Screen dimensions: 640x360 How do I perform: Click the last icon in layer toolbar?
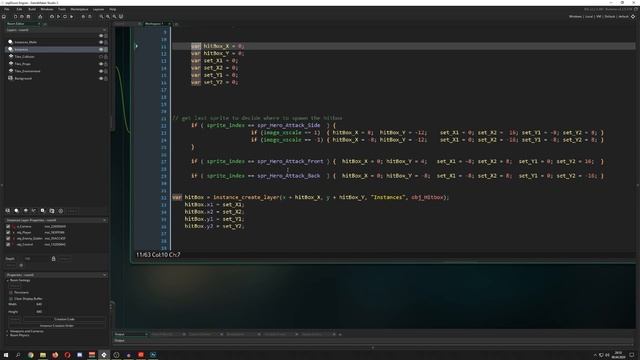61,211
